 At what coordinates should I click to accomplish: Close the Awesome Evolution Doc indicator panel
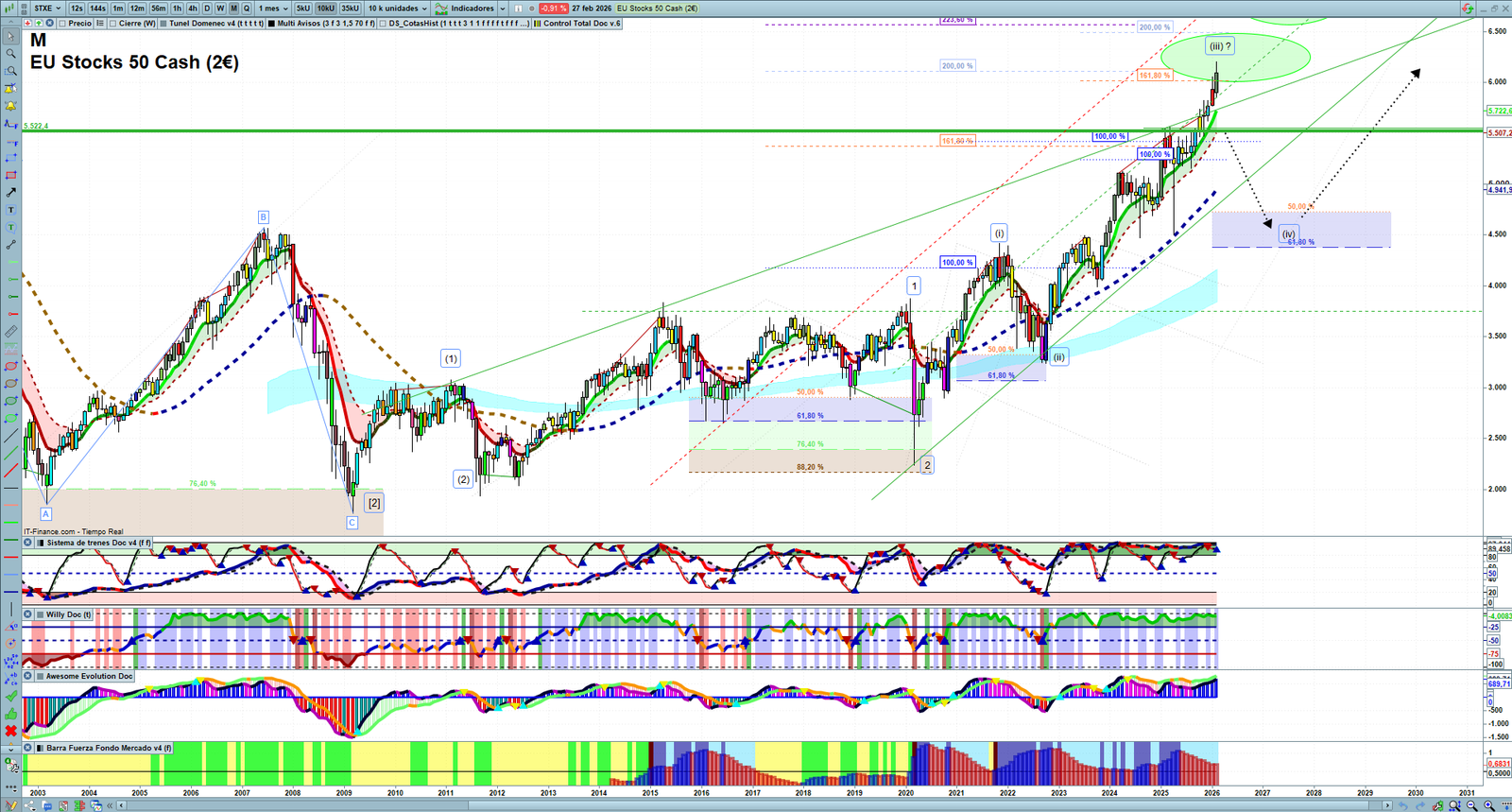pos(28,676)
